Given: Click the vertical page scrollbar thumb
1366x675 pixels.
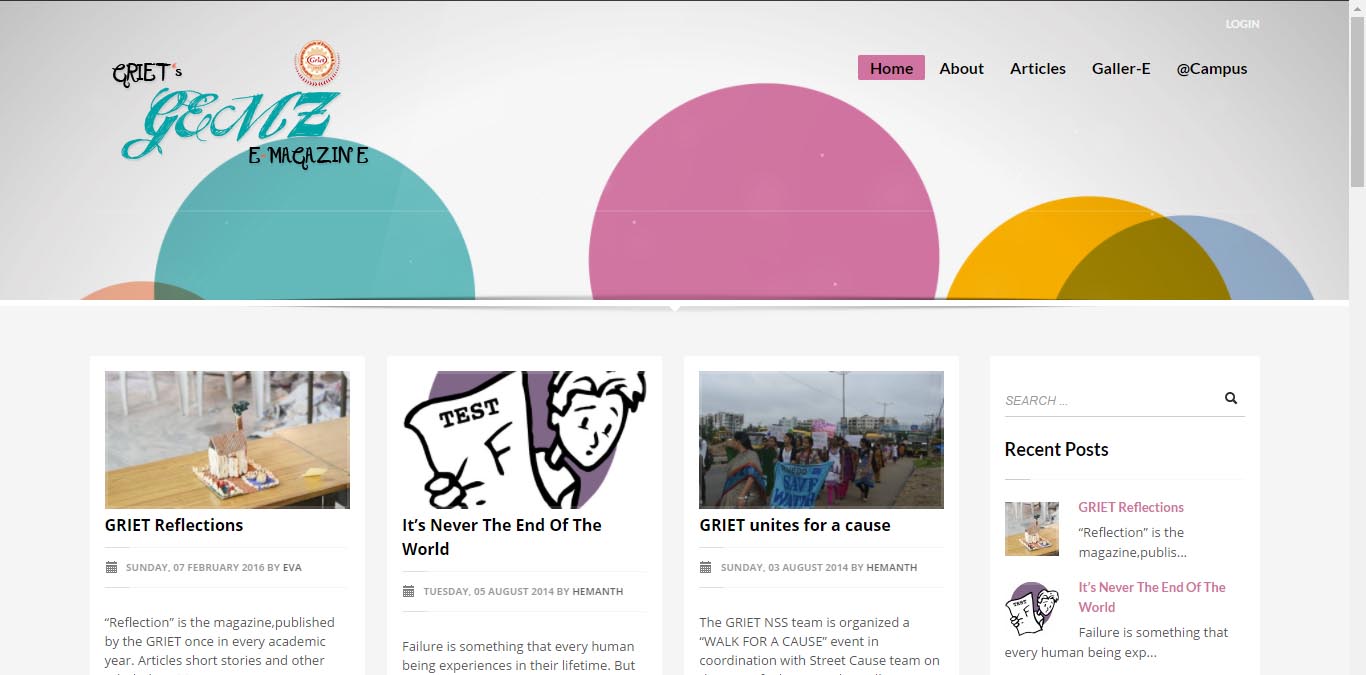Looking at the screenshot, I should pyautogui.click(x=1357, y=95).
